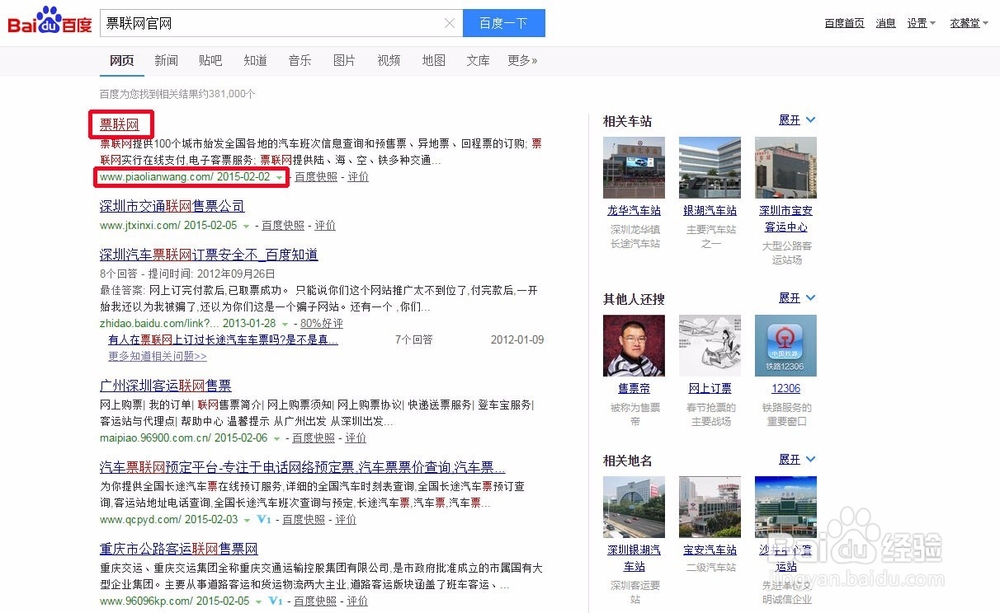
Task: Click the 宝安汽车站 thumbnail under 相关地名
Action: click(x=710, y=506)
